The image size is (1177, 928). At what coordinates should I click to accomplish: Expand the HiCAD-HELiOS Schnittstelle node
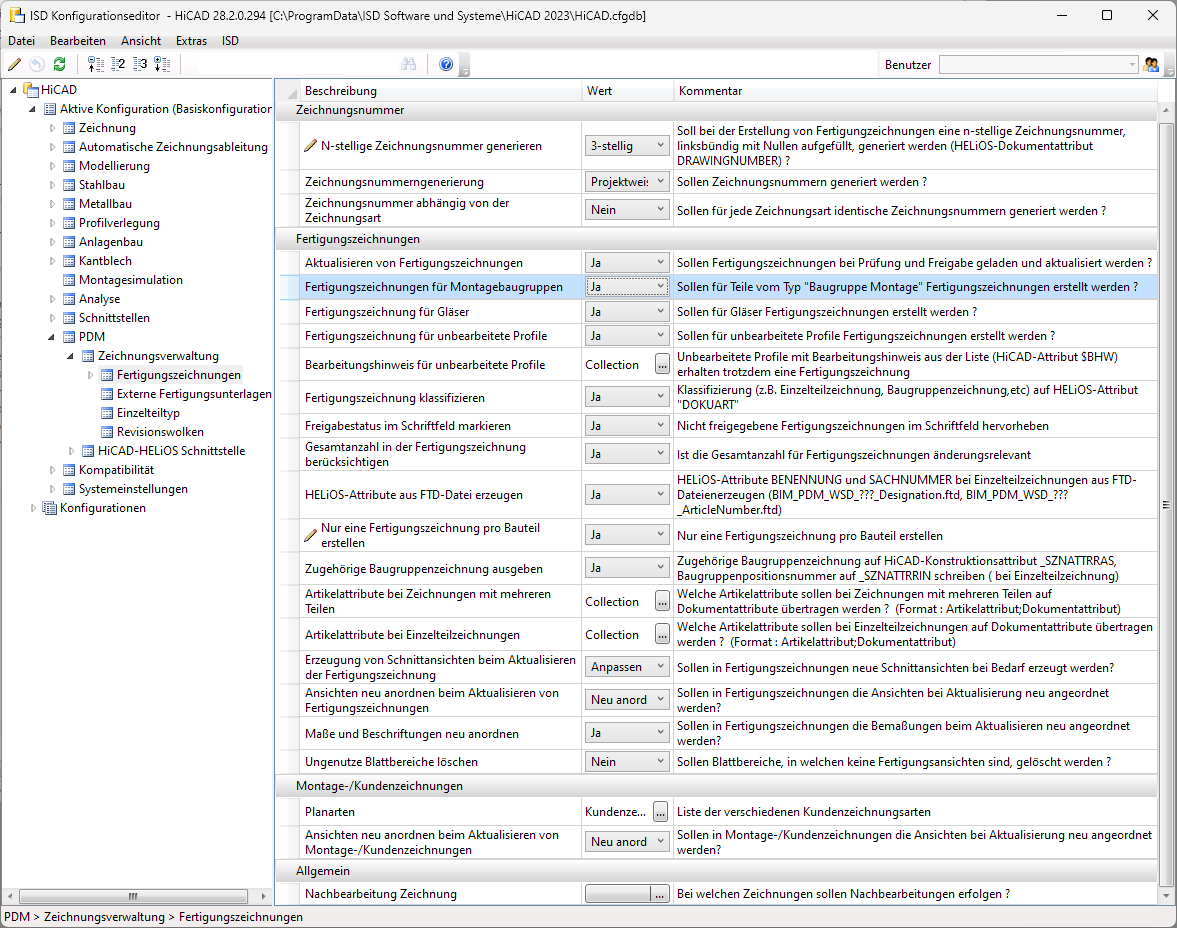(x=71, y=451)
